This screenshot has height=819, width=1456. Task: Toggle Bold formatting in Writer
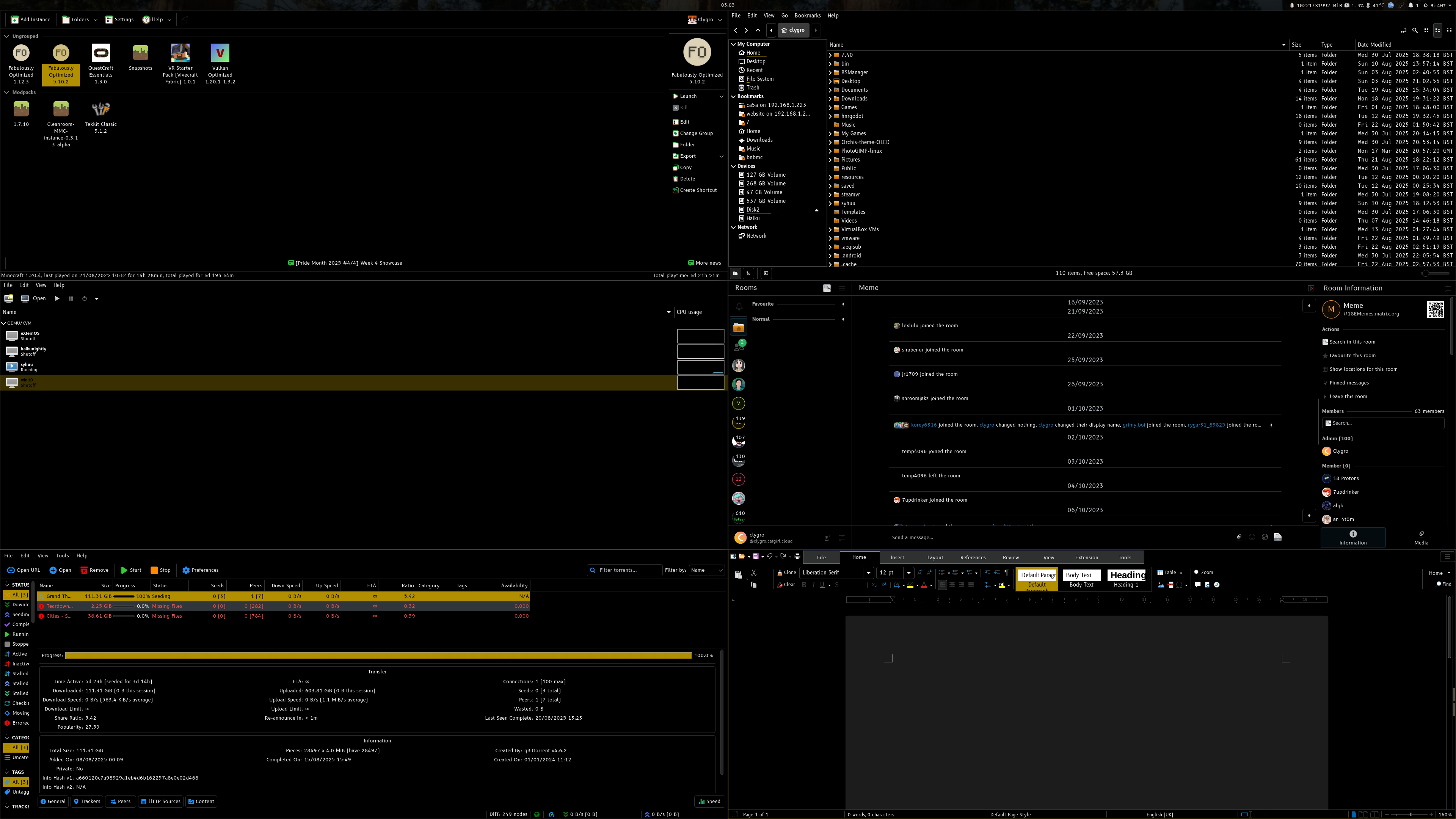(804, 585)
